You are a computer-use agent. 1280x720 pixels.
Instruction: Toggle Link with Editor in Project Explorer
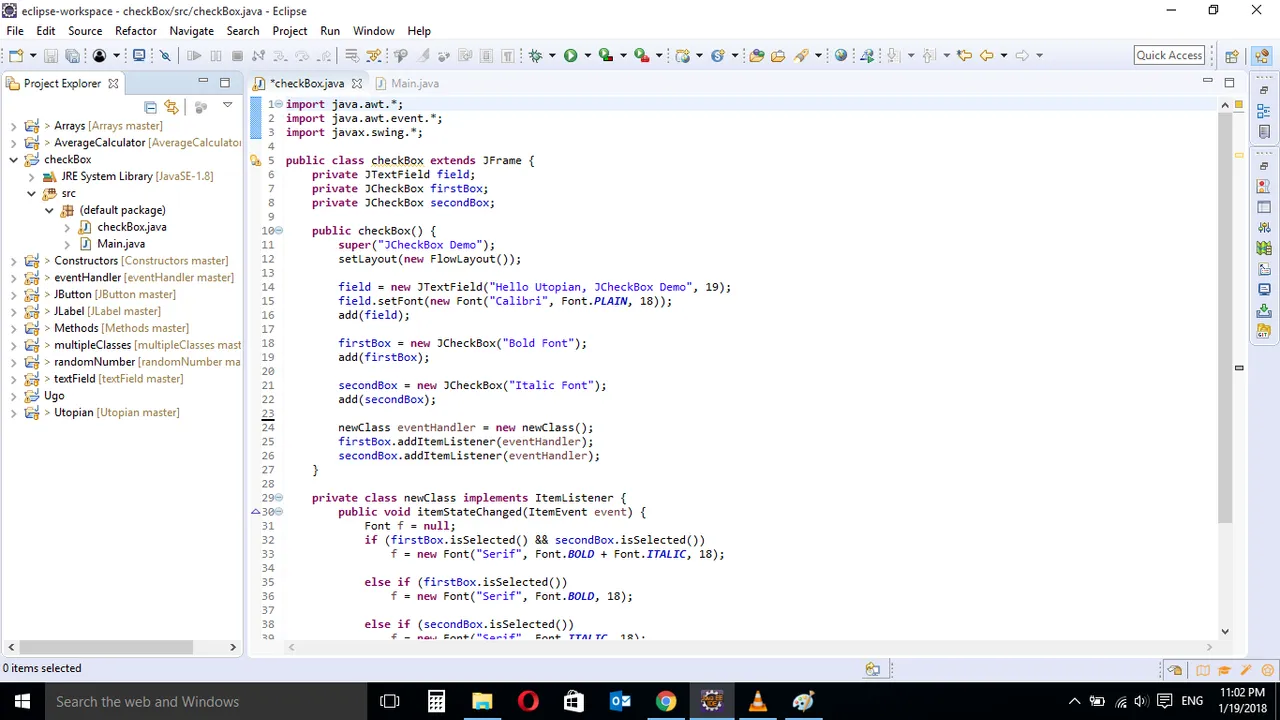click(171, 107)
